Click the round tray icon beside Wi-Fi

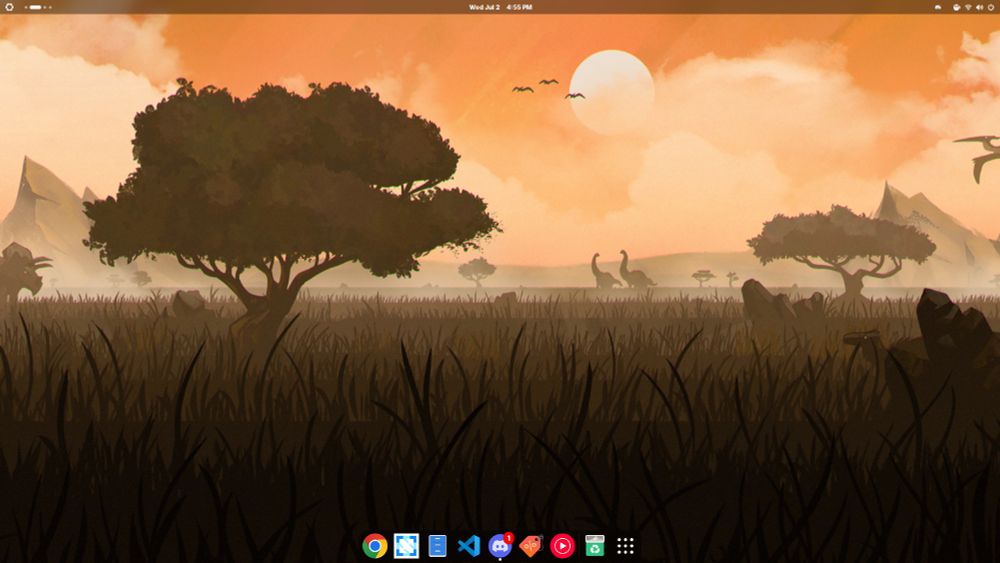(x=956, y=7)
